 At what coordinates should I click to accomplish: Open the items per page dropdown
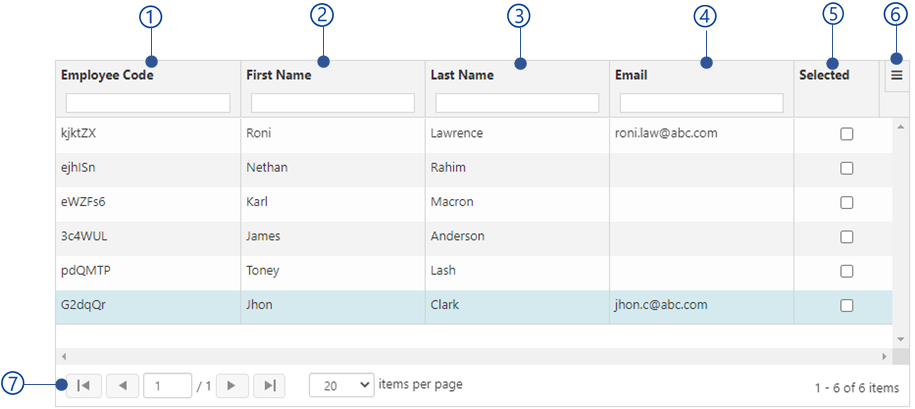pyautogui.click(x=341, y=385)
